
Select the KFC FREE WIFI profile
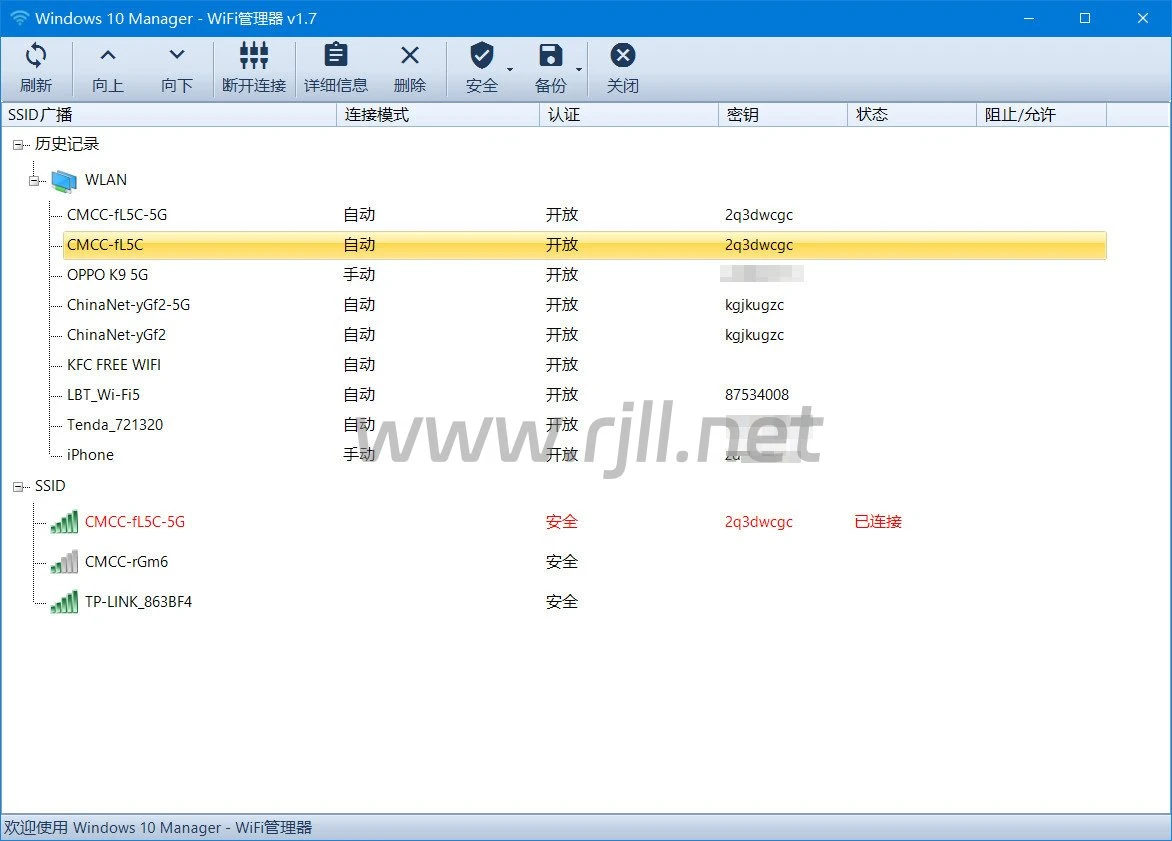(x=113, y=365)
